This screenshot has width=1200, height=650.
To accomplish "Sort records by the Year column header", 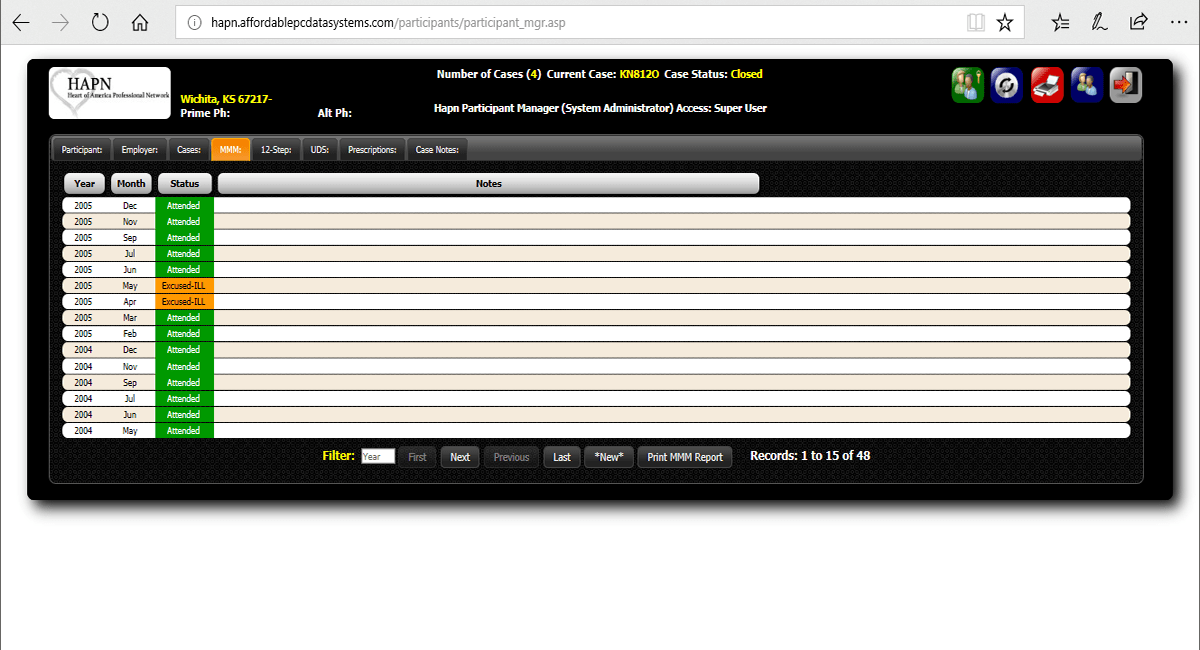I will coord(84,183).
